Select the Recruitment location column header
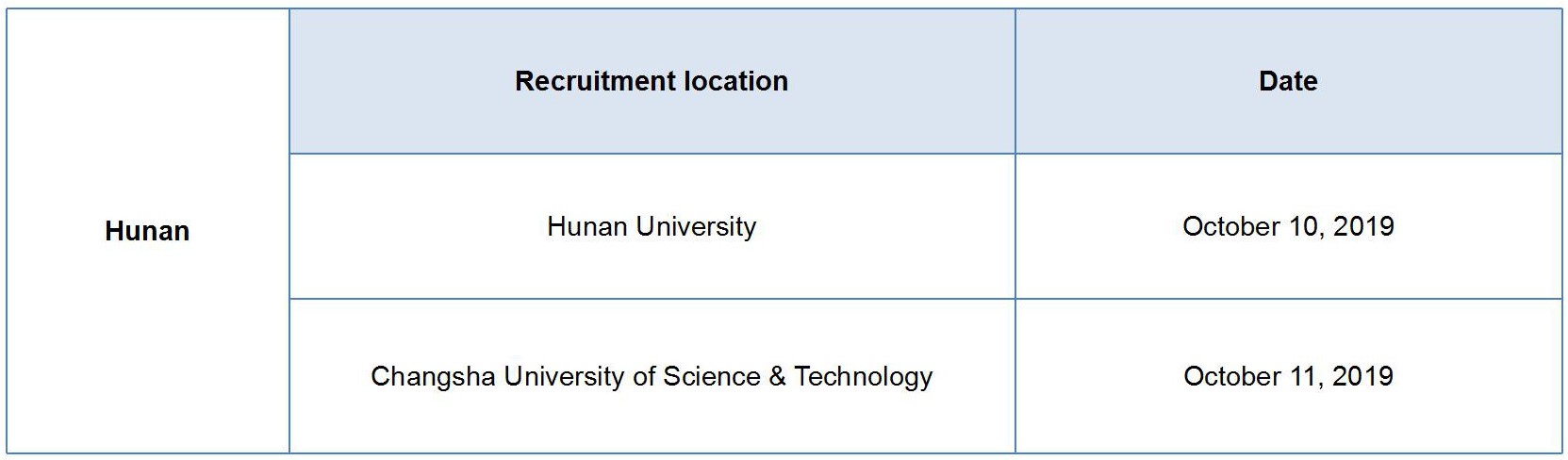The height and width of the screenshot is (460, 1568). pyautogui.click(x=652, y=81)
